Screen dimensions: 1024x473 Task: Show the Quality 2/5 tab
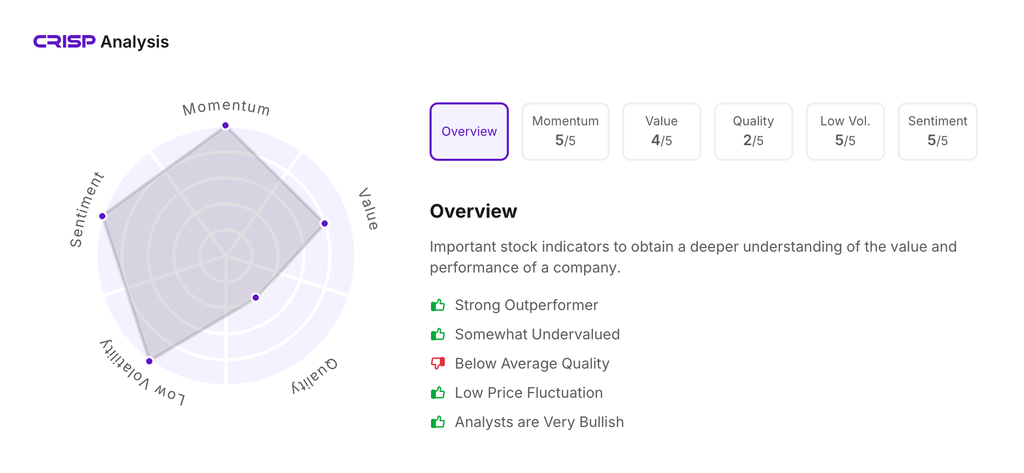point(753,131)
